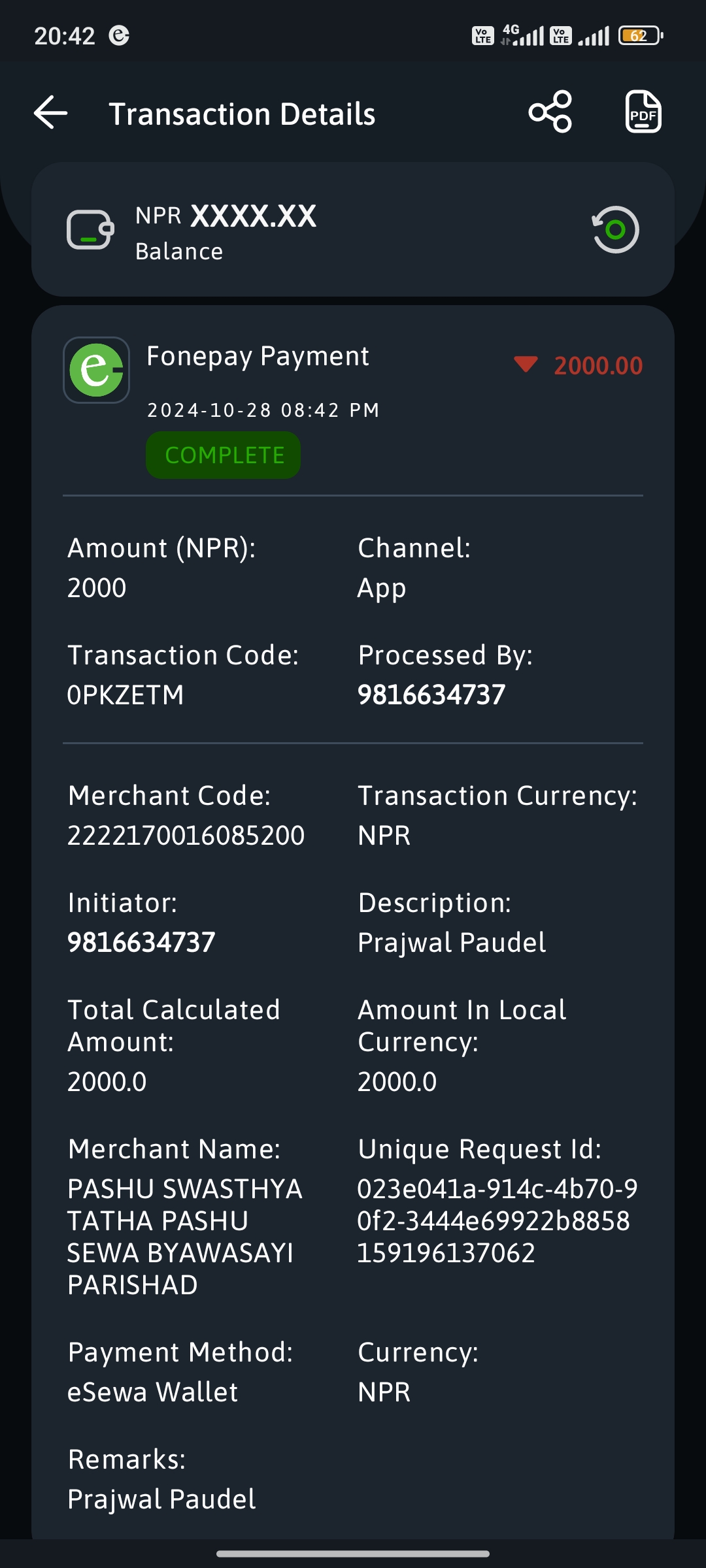Tap the hidden NPR XXXX.XX balance
706x1568 pixels.
tap(226, 216)
